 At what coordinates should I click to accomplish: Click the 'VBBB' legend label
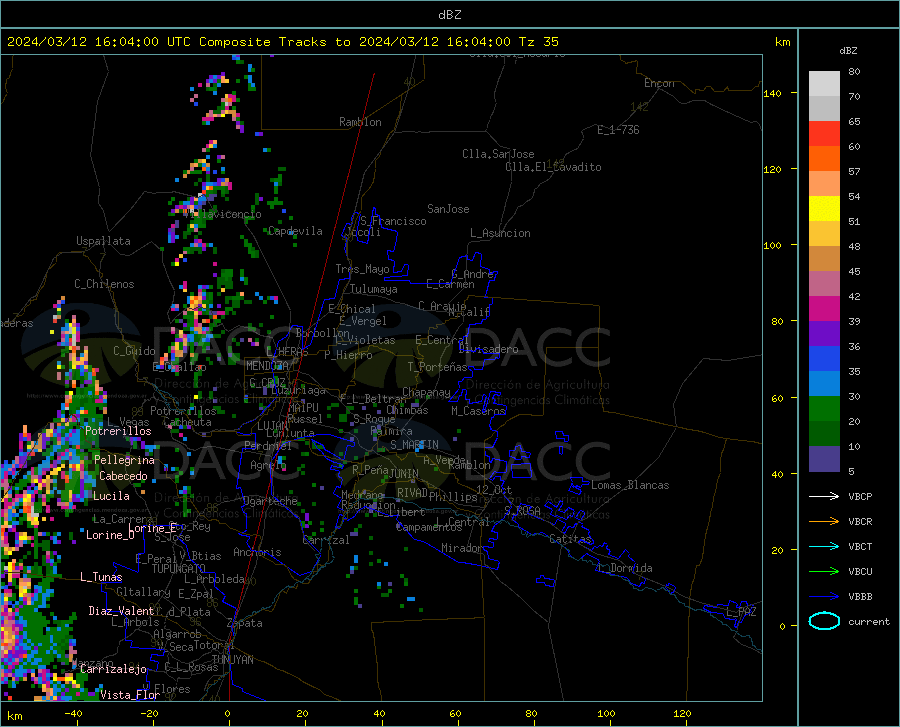[860, 597]
